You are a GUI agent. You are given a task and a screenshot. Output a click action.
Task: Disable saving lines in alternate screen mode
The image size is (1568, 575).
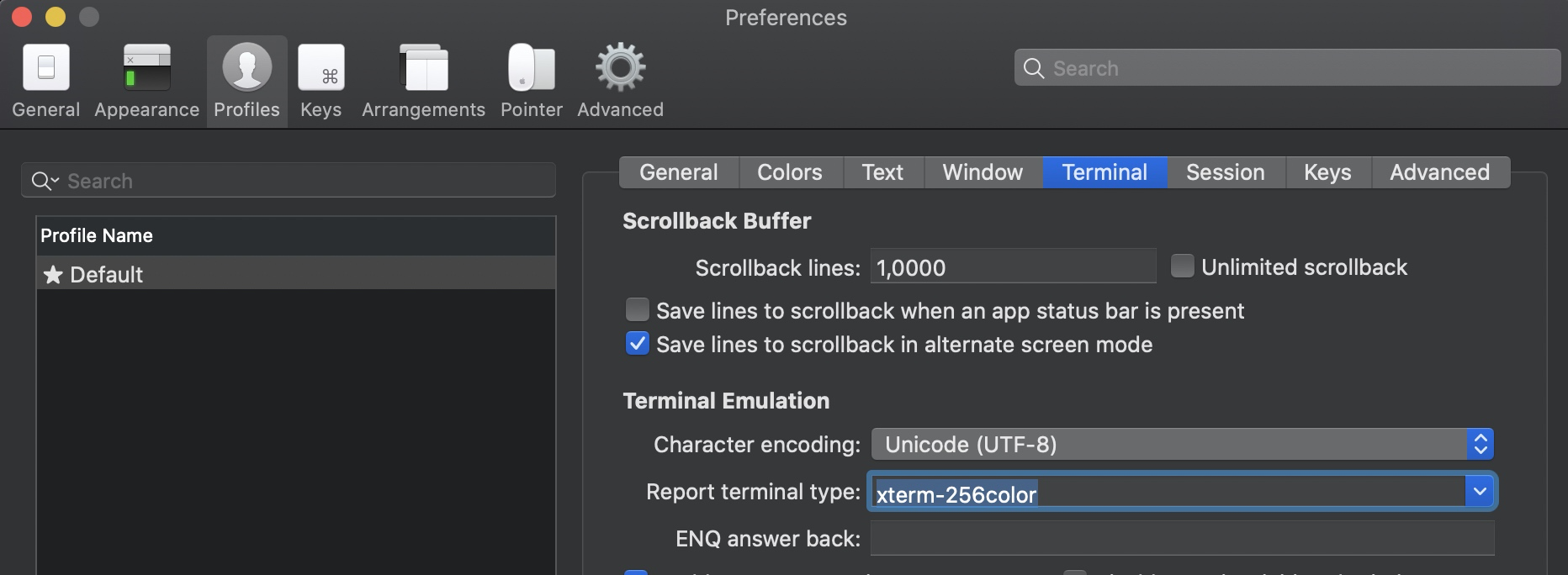tap(638, 344)
